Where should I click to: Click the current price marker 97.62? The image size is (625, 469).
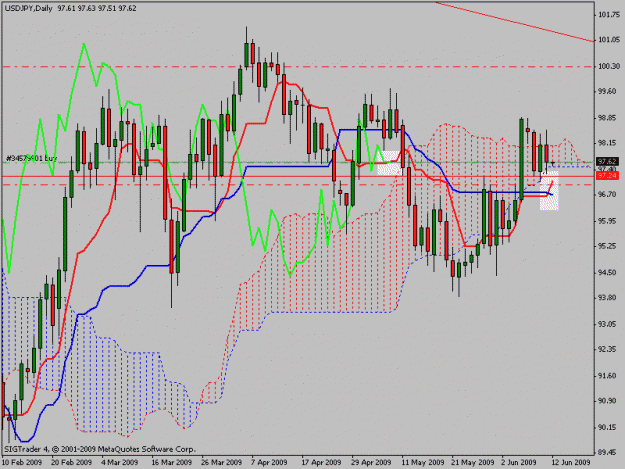607,161
